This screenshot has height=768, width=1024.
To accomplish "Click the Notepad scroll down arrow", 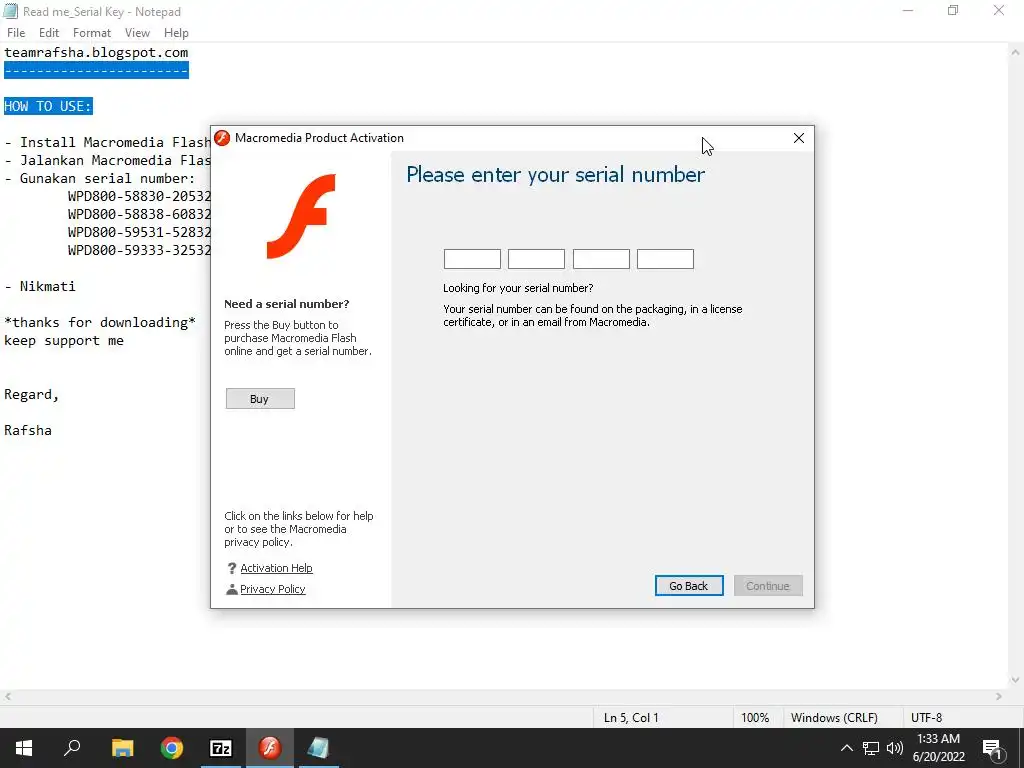I will coord(1016,680).
